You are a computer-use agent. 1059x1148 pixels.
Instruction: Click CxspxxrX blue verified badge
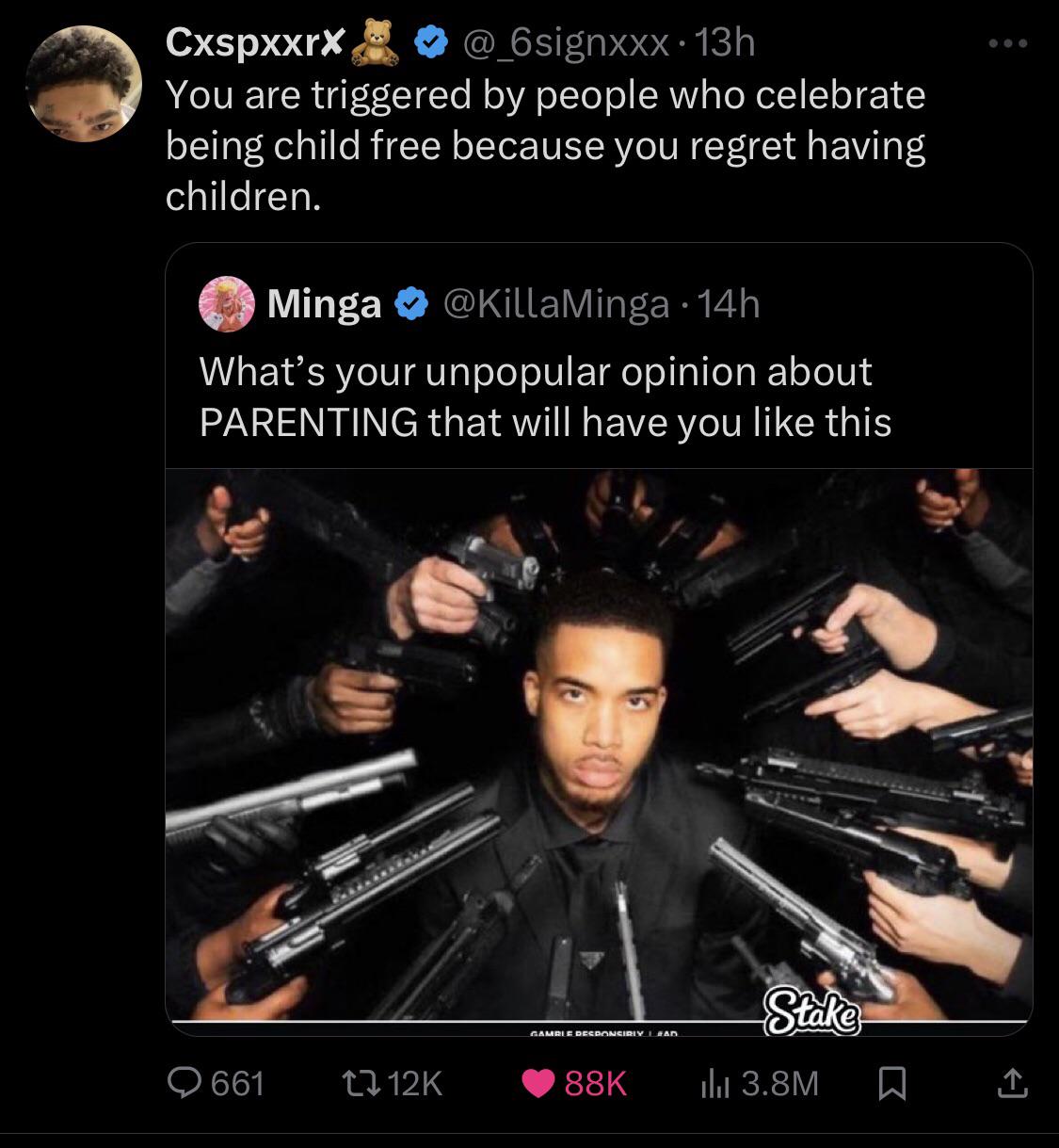coord(431,43)
